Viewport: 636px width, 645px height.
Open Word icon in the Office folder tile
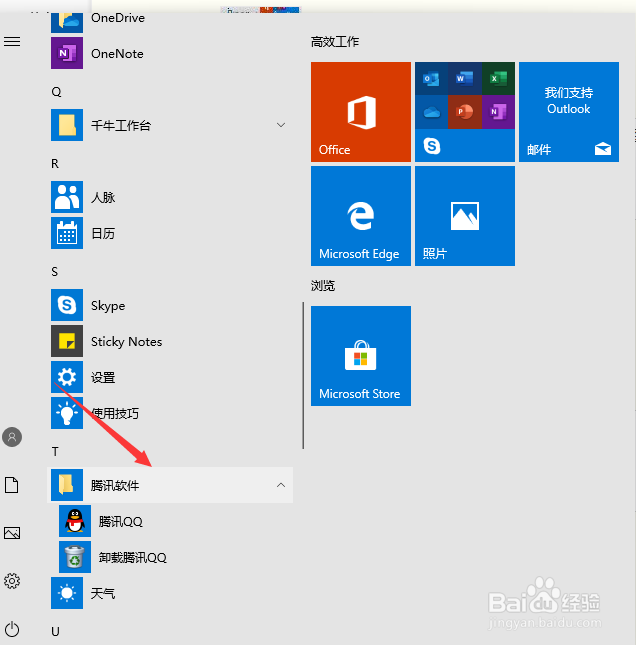point(464,79)
